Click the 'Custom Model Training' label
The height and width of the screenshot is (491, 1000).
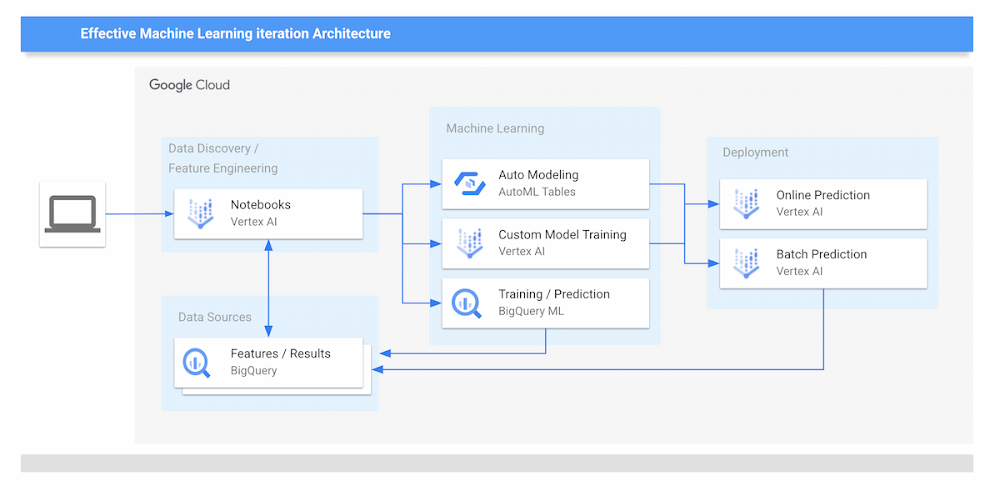562,235
